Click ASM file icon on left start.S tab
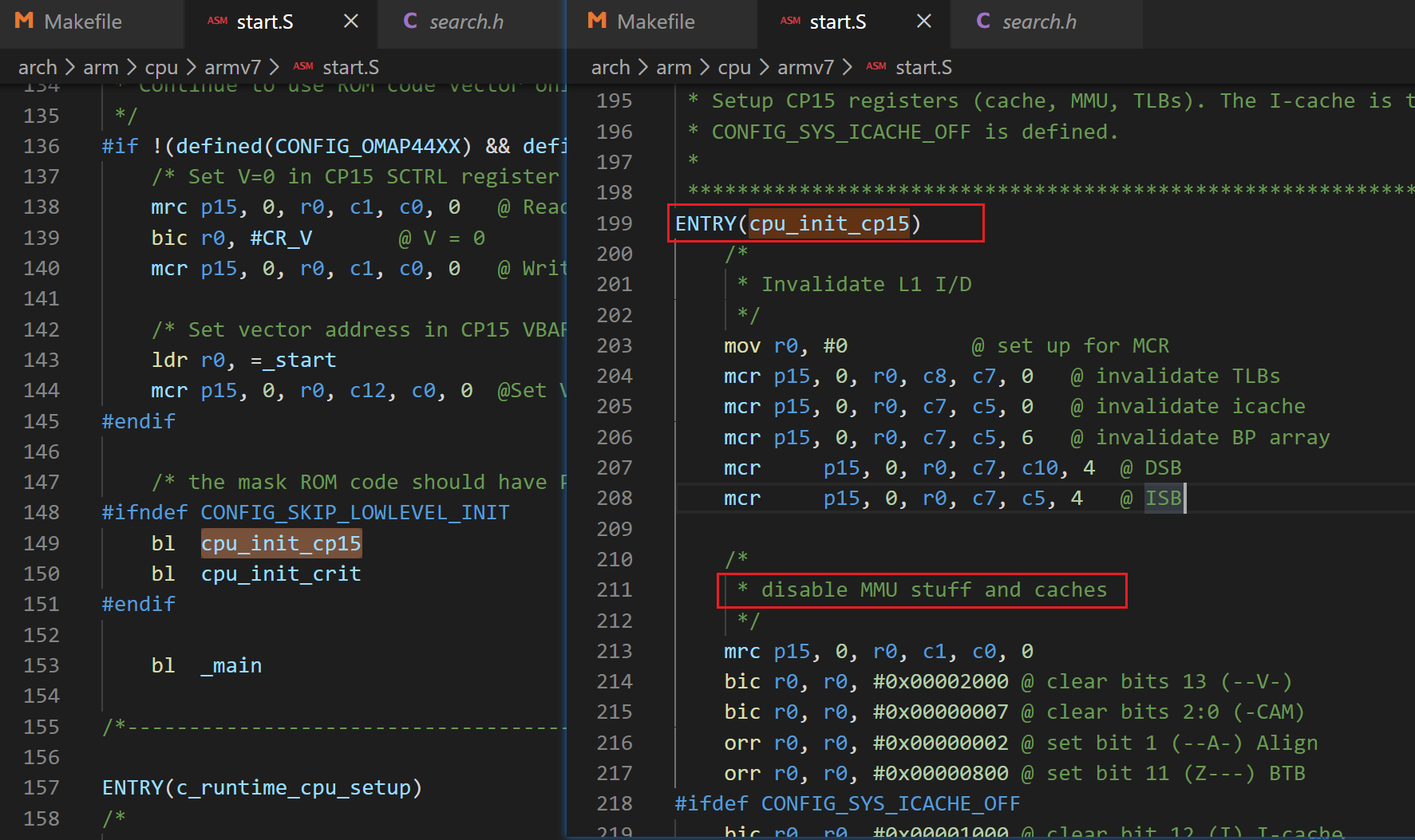The image size is (1415, 840). 217,22
